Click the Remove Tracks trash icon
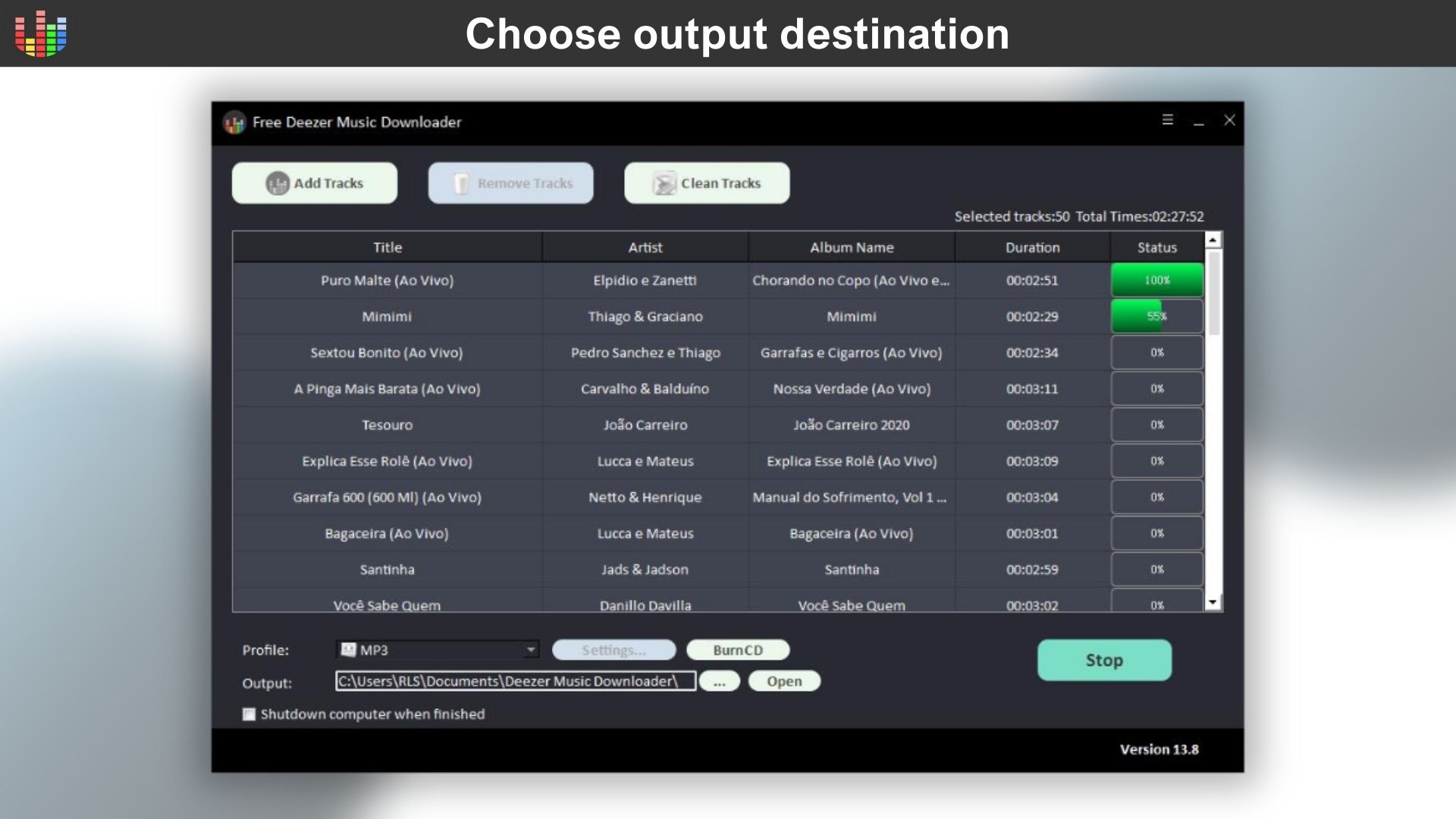 (x=461, y=184)
